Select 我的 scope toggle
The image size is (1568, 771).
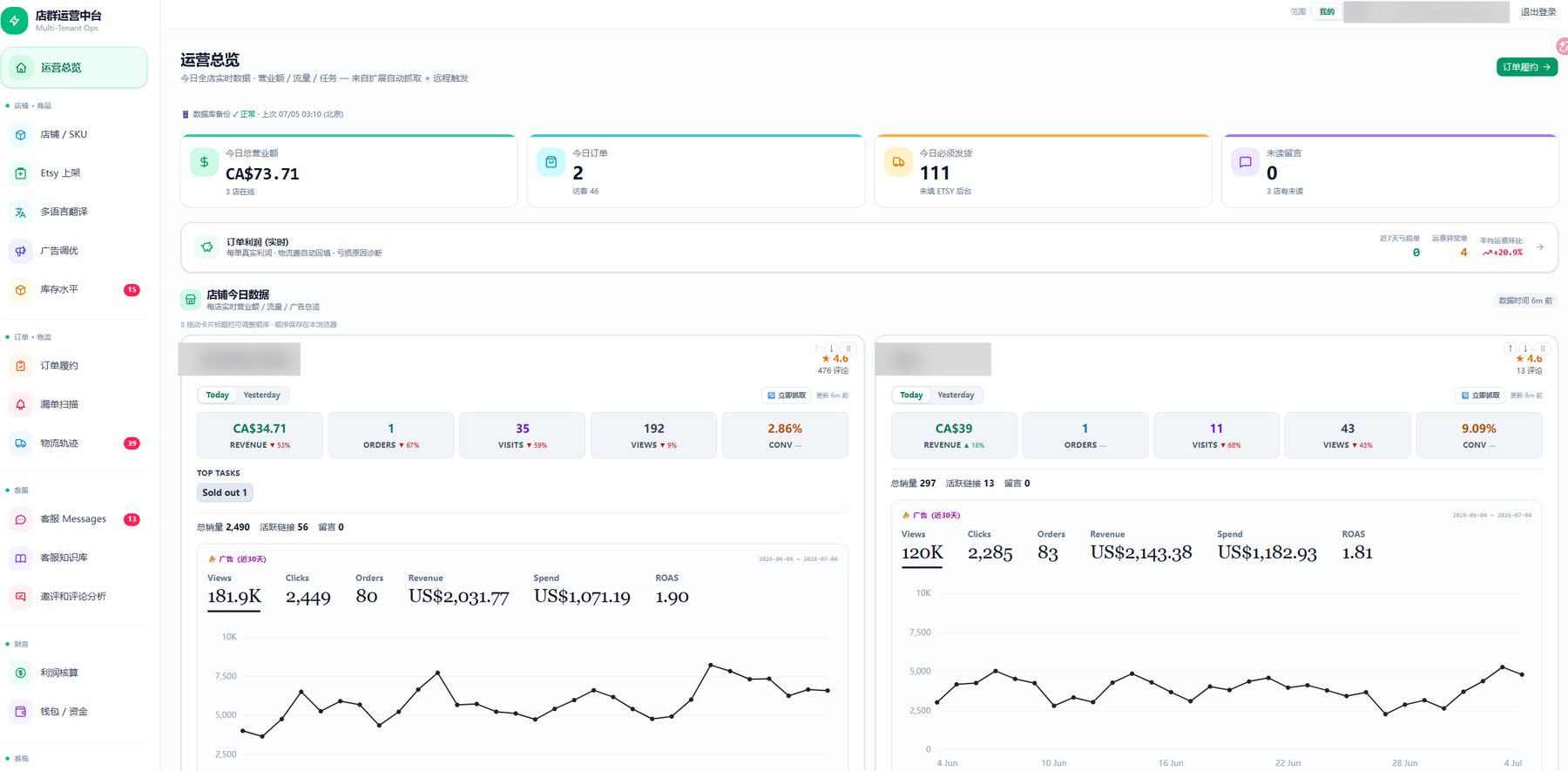coord(1327,12)
